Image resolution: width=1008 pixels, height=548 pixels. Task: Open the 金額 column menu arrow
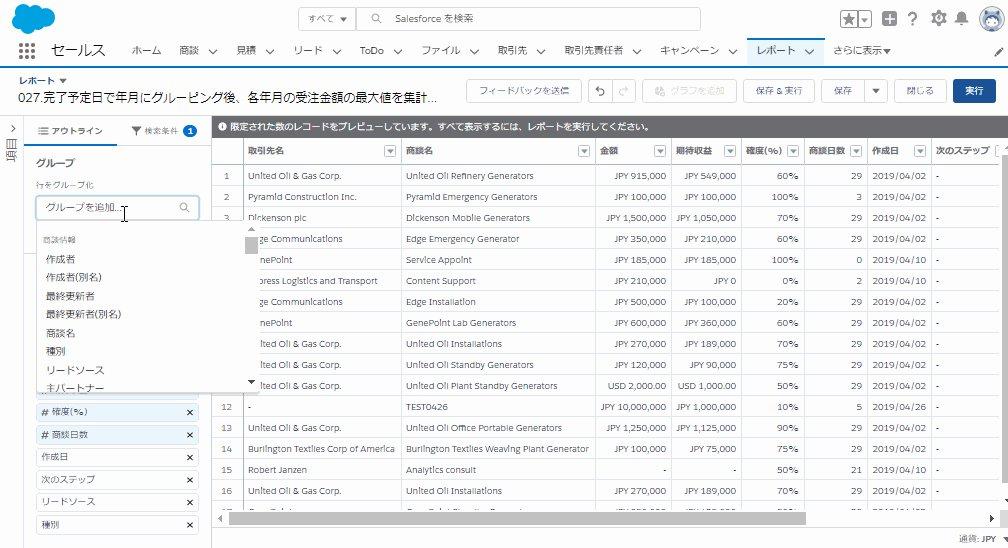[660, 151]
